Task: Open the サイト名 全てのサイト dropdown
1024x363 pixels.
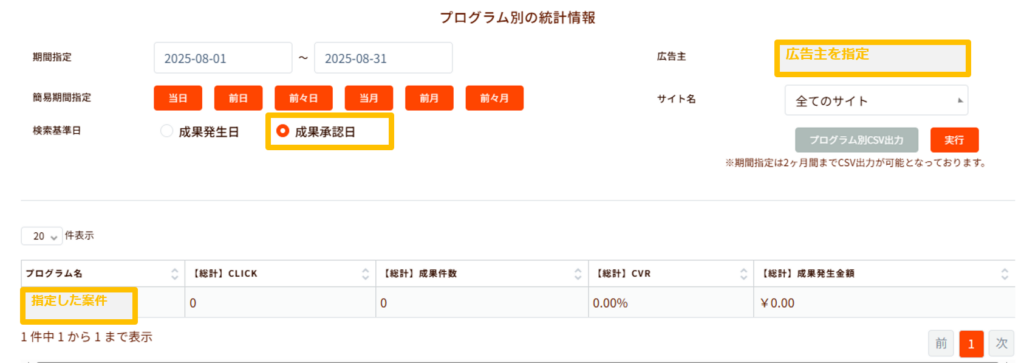Action: [876, 101]
